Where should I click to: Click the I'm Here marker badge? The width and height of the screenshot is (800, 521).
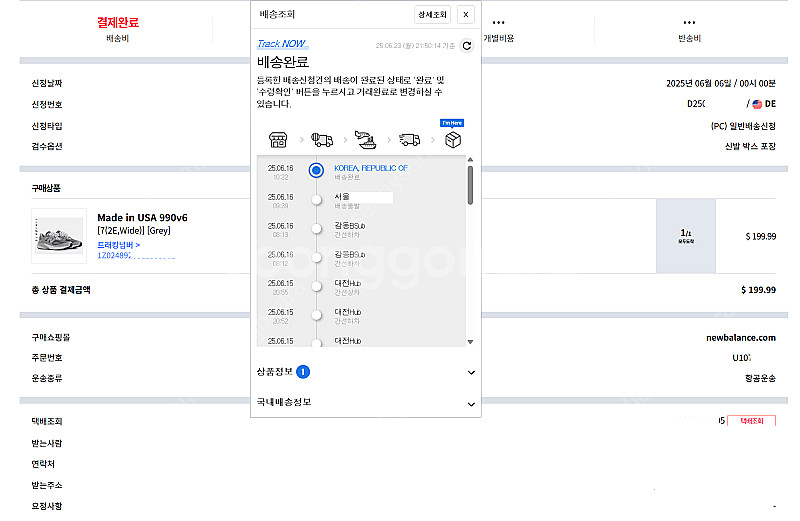[x=452, y=123]
